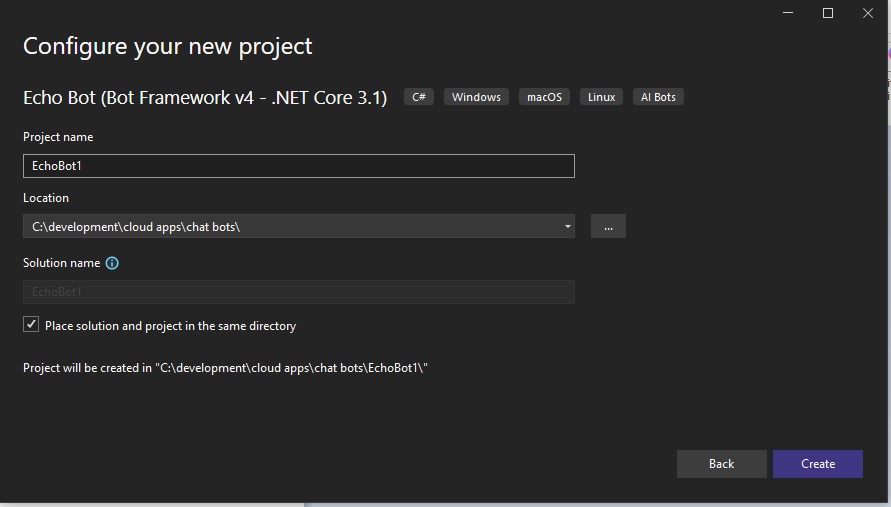
Task: Focus the Project name field containing EchoBot1
Action: [x=298, y=166]
